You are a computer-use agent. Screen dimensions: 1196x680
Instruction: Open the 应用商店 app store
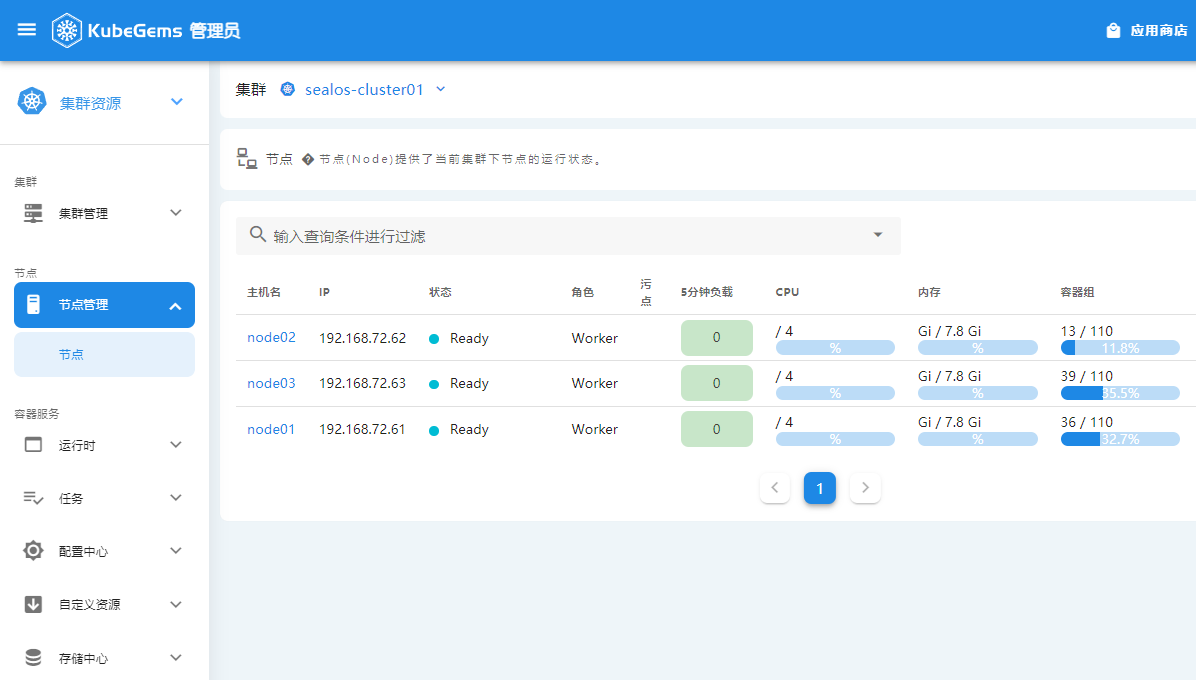coord(1146,30)
